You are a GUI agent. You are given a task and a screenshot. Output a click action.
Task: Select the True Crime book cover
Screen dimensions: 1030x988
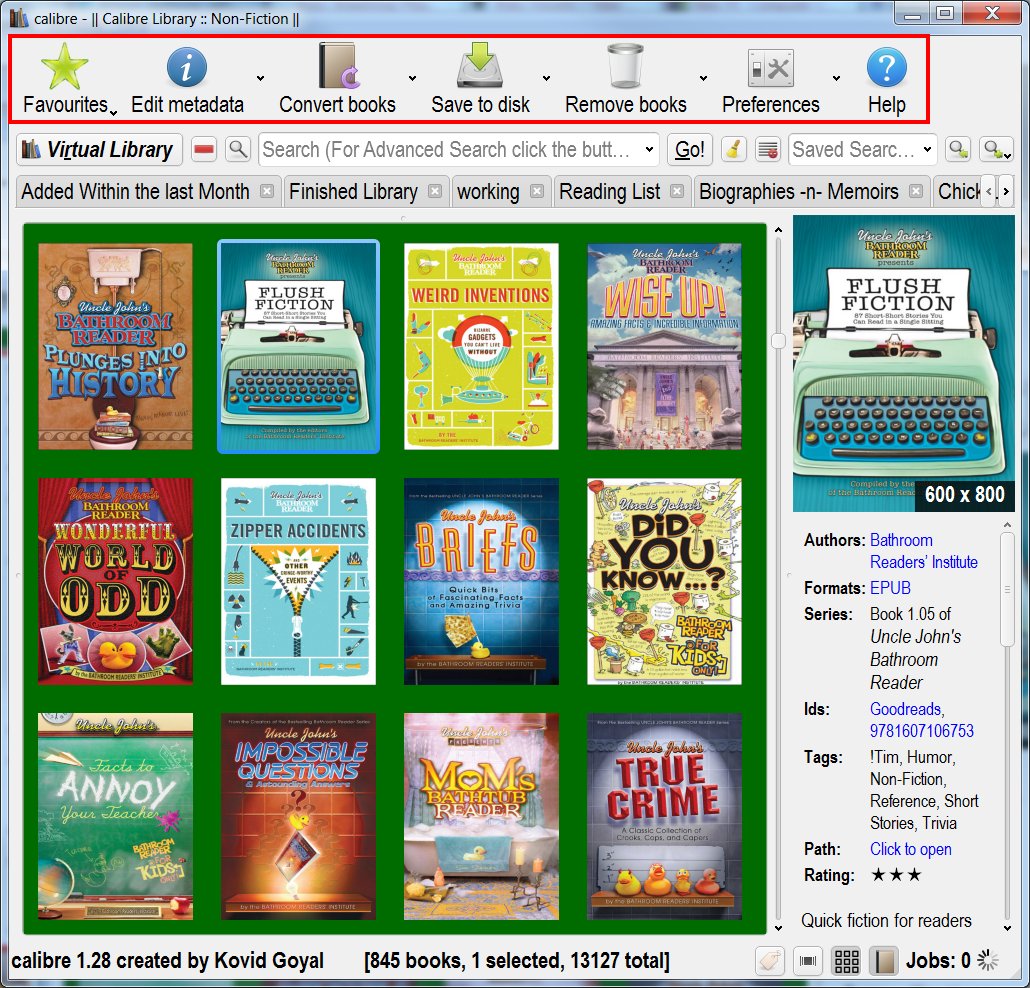tap(664, 817)
